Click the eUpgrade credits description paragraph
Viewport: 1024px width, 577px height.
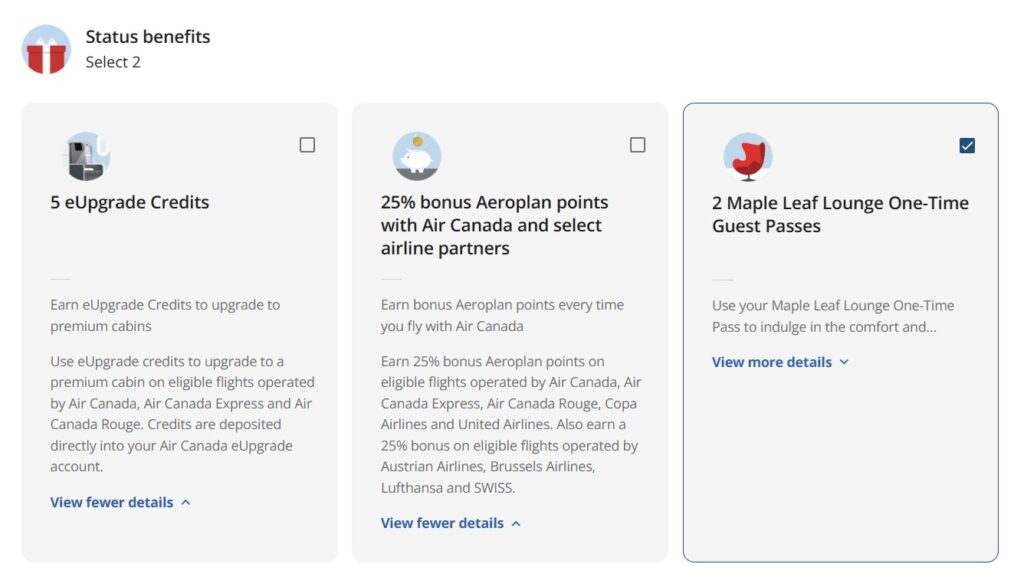pyautogui.click(x=182, y=414)
